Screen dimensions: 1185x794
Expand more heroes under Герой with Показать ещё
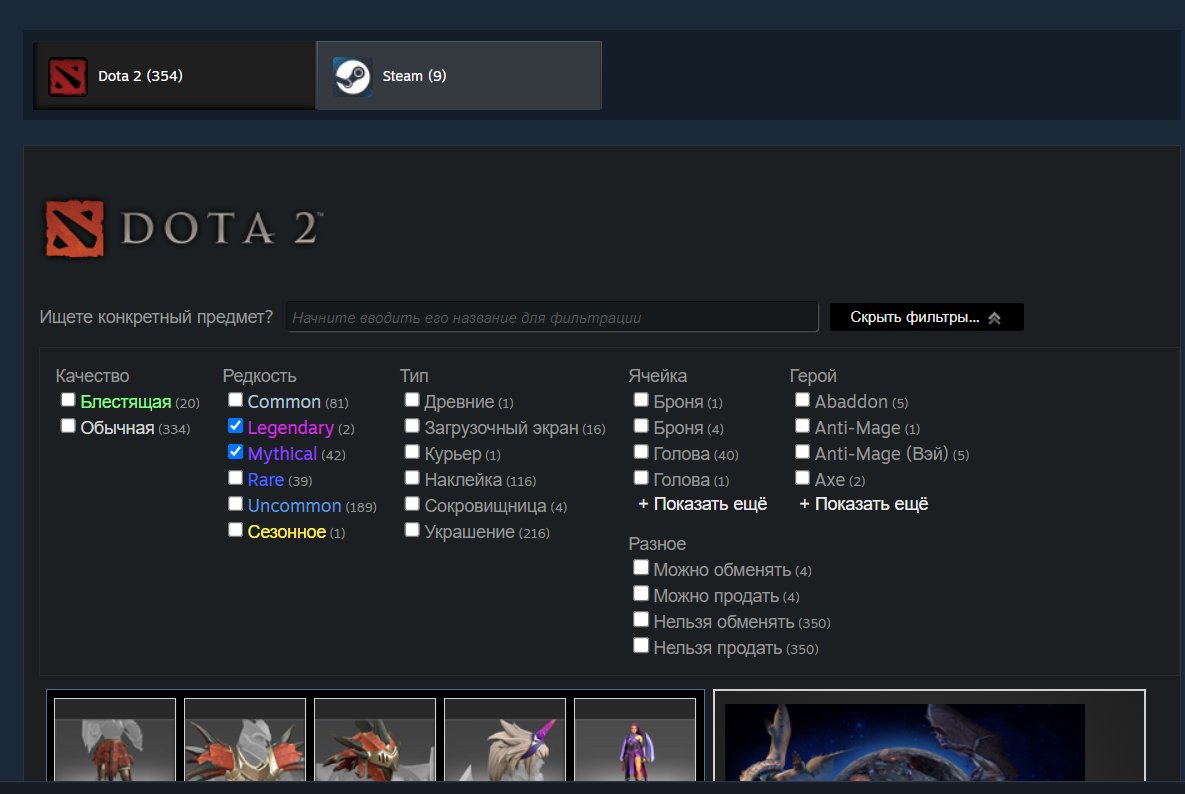pos(864,504)
